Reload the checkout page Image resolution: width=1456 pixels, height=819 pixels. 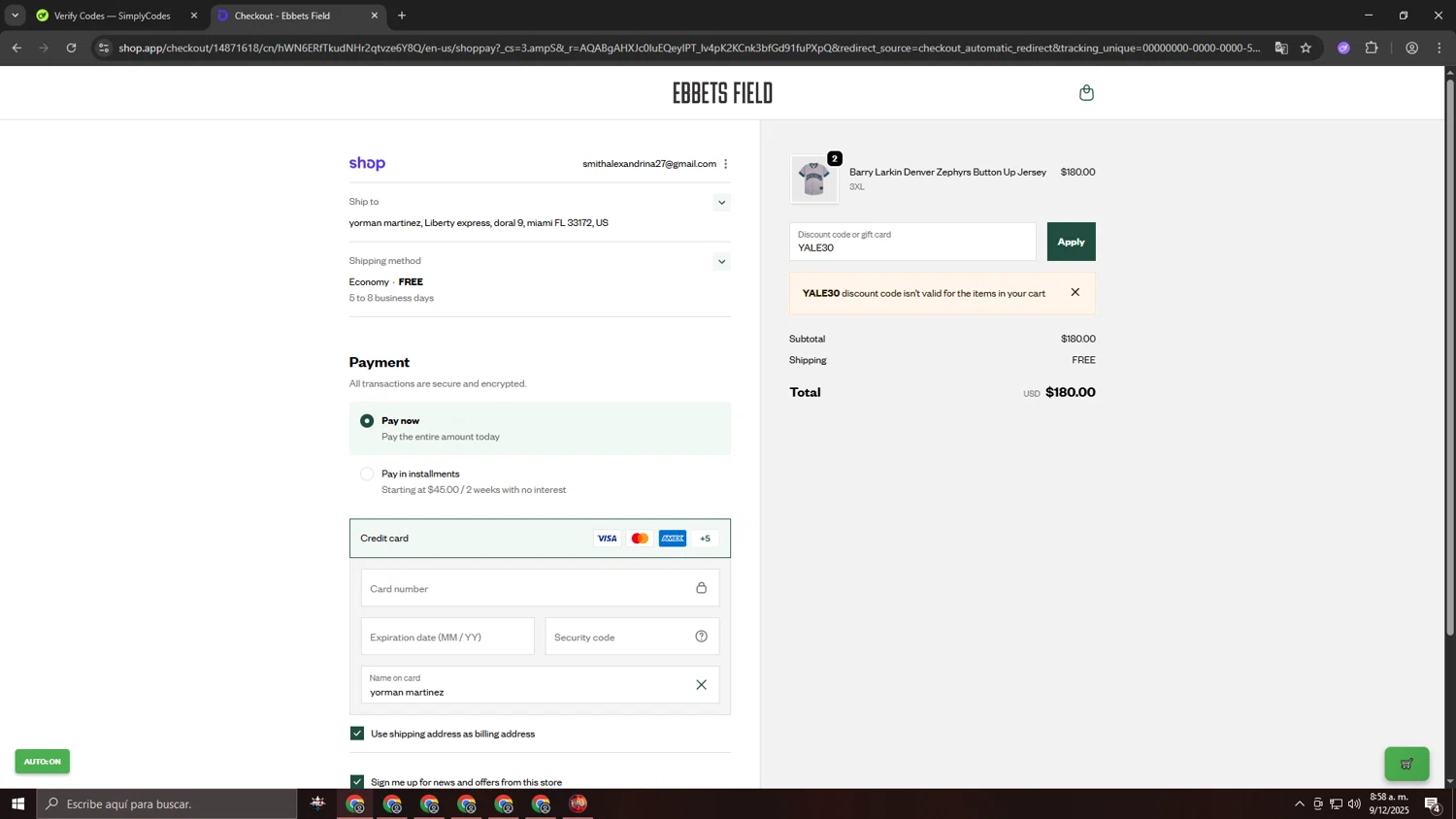pos(71,48)
